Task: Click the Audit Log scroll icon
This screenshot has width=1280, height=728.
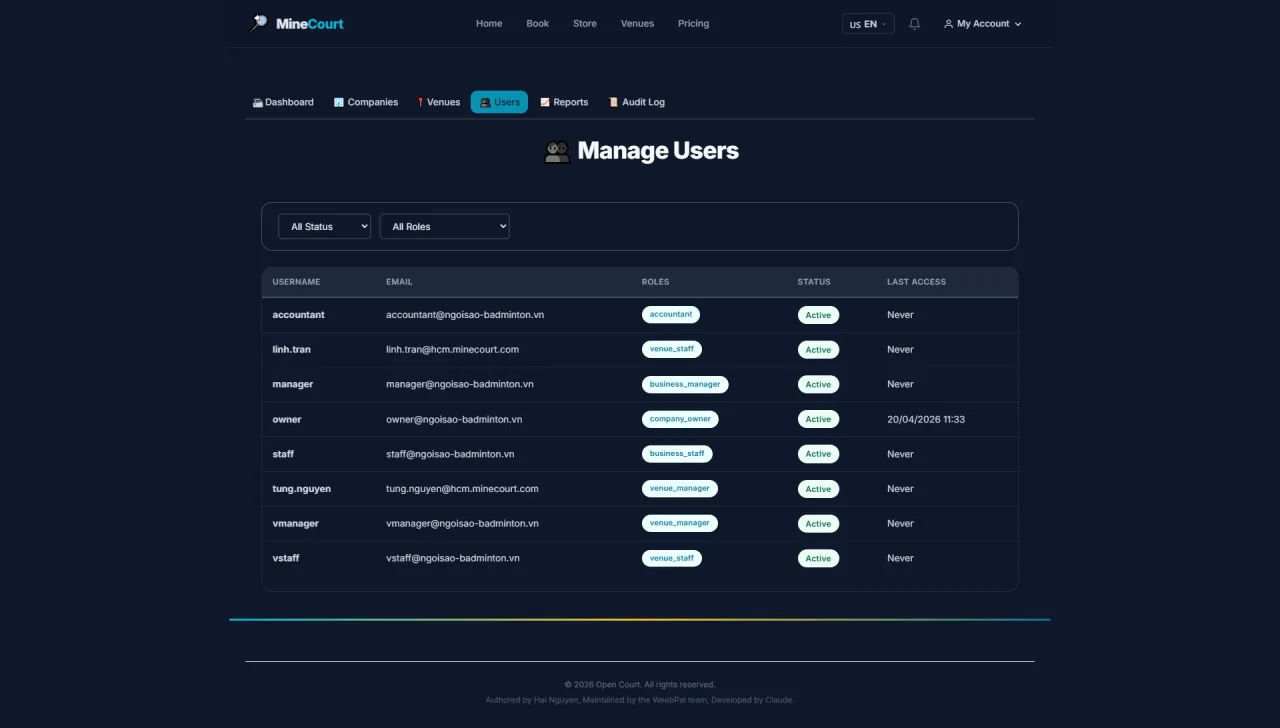Action: [614, 102]
